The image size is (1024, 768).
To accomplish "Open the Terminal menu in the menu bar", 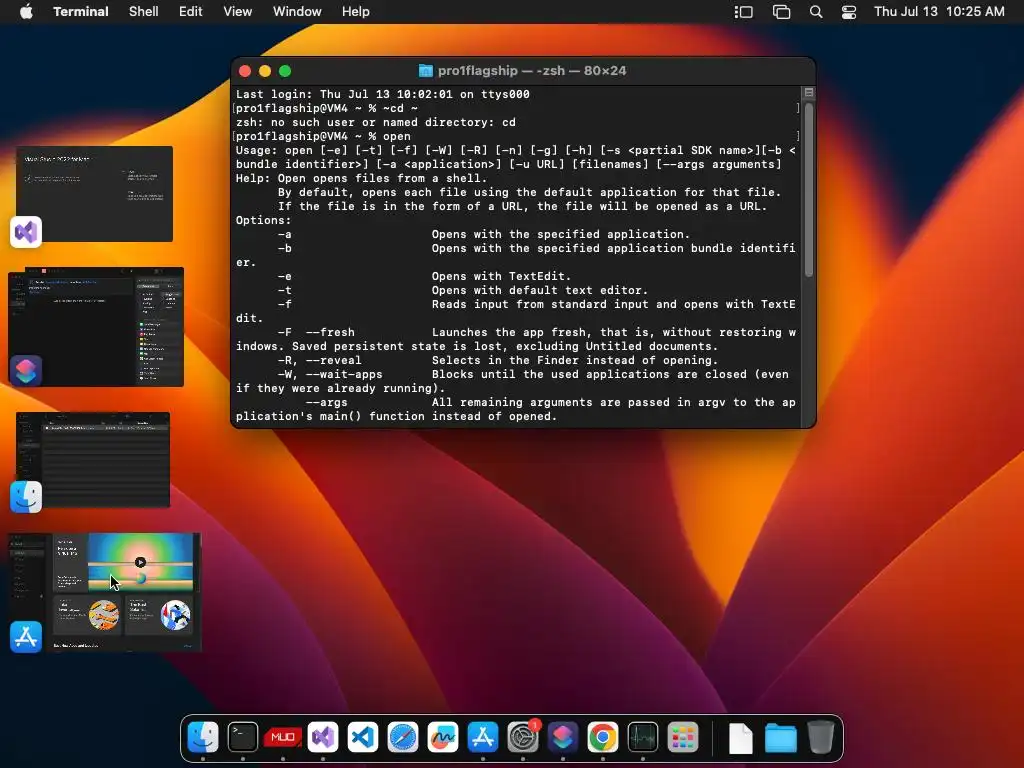I will [x=81, y=11].
